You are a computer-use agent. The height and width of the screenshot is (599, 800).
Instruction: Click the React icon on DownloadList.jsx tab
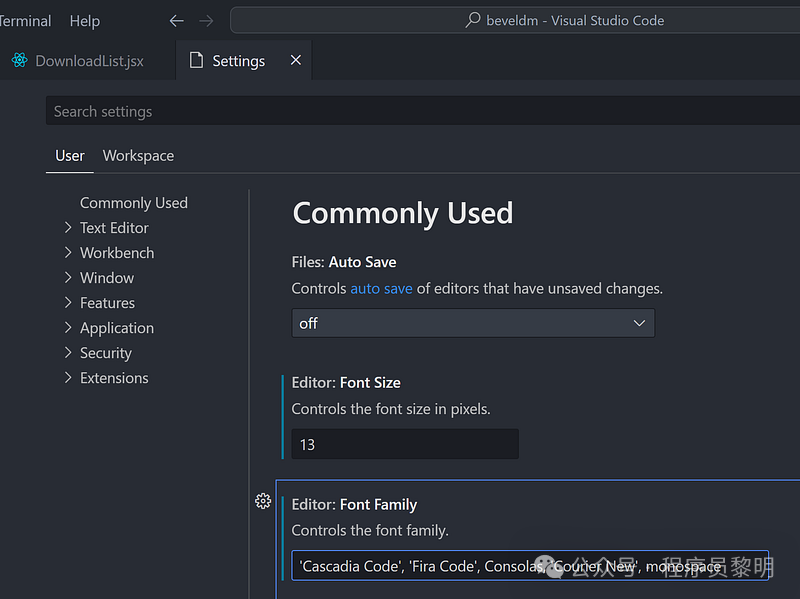pos(19,61)
